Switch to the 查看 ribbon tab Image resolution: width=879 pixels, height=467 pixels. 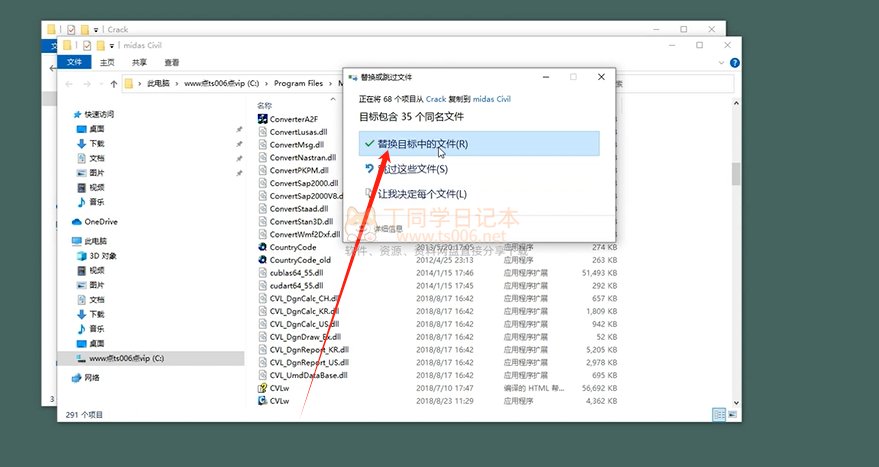172,62
